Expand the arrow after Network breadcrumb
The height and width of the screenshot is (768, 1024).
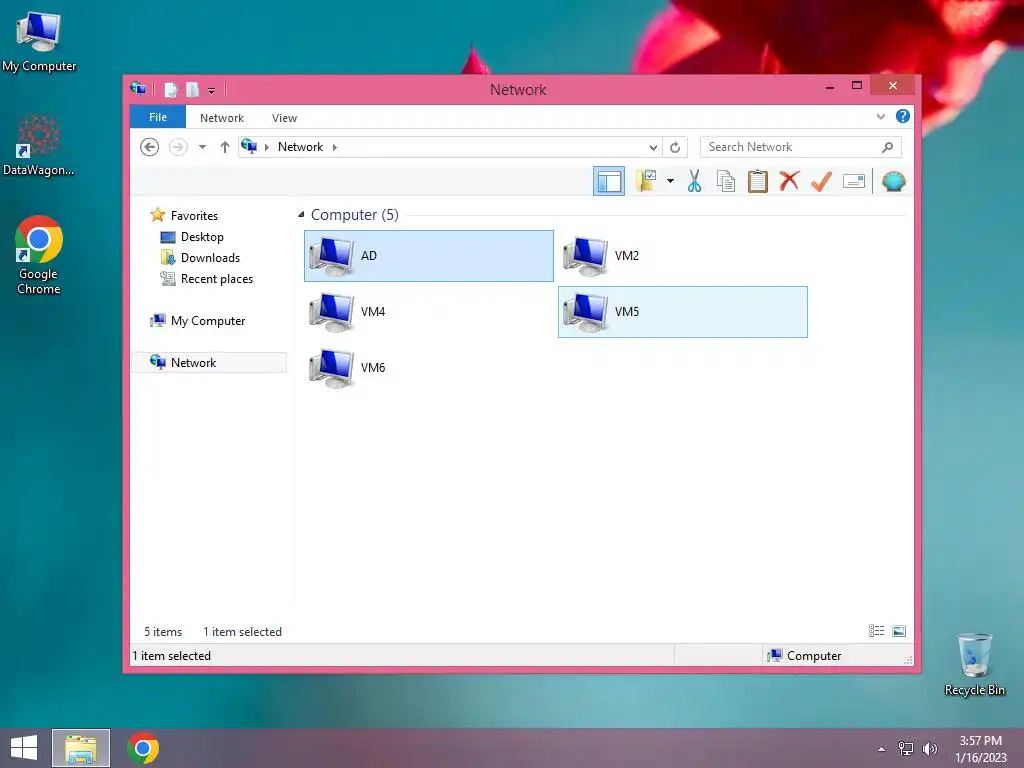click(335, 147)
